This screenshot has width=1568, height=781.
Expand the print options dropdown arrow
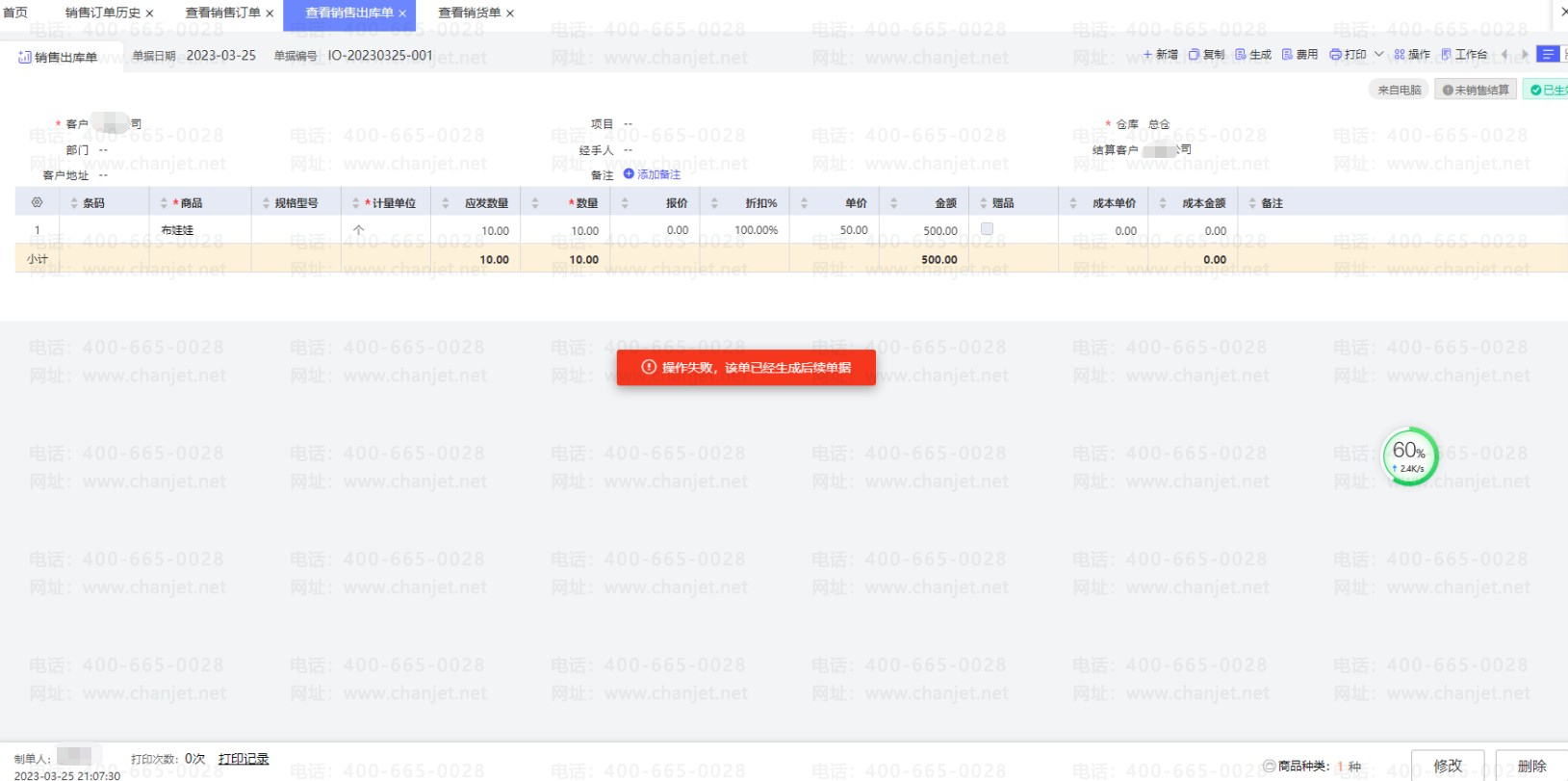coord(1378,54)
